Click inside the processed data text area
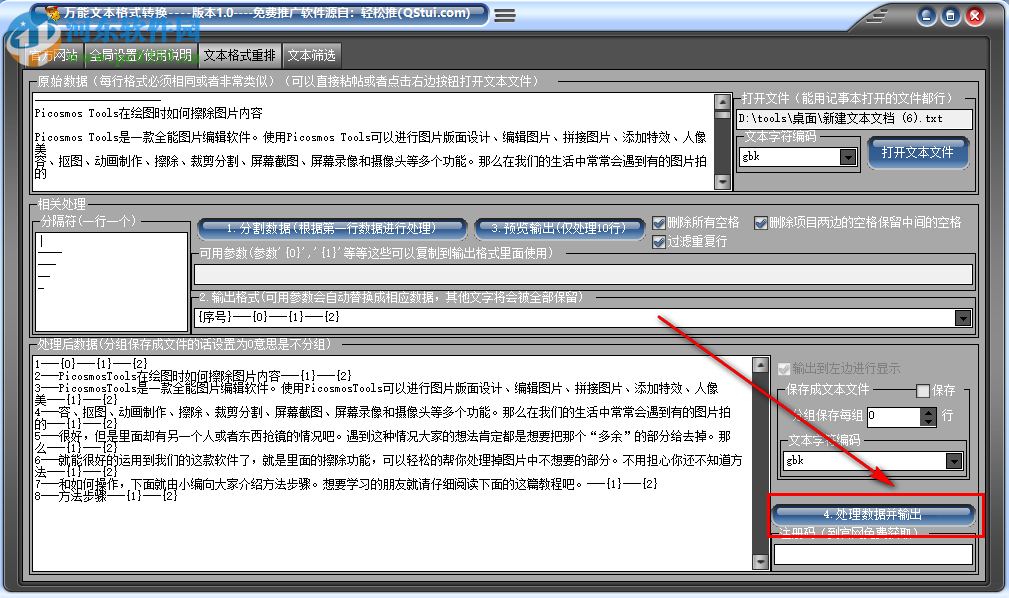Image resolution: width=1009 pixels, height=598 pixels. click(x=391, y=463)
